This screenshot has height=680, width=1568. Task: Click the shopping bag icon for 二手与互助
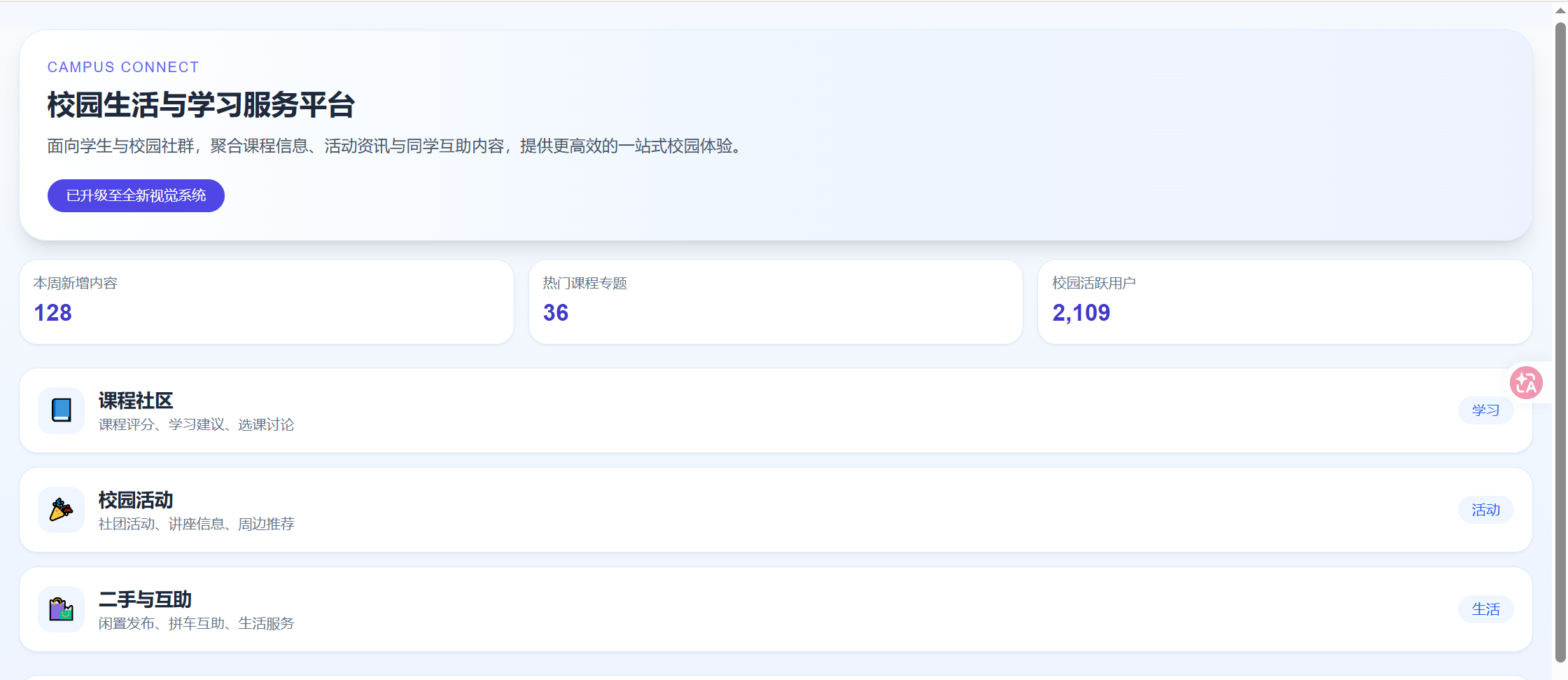tap(61, 609)
